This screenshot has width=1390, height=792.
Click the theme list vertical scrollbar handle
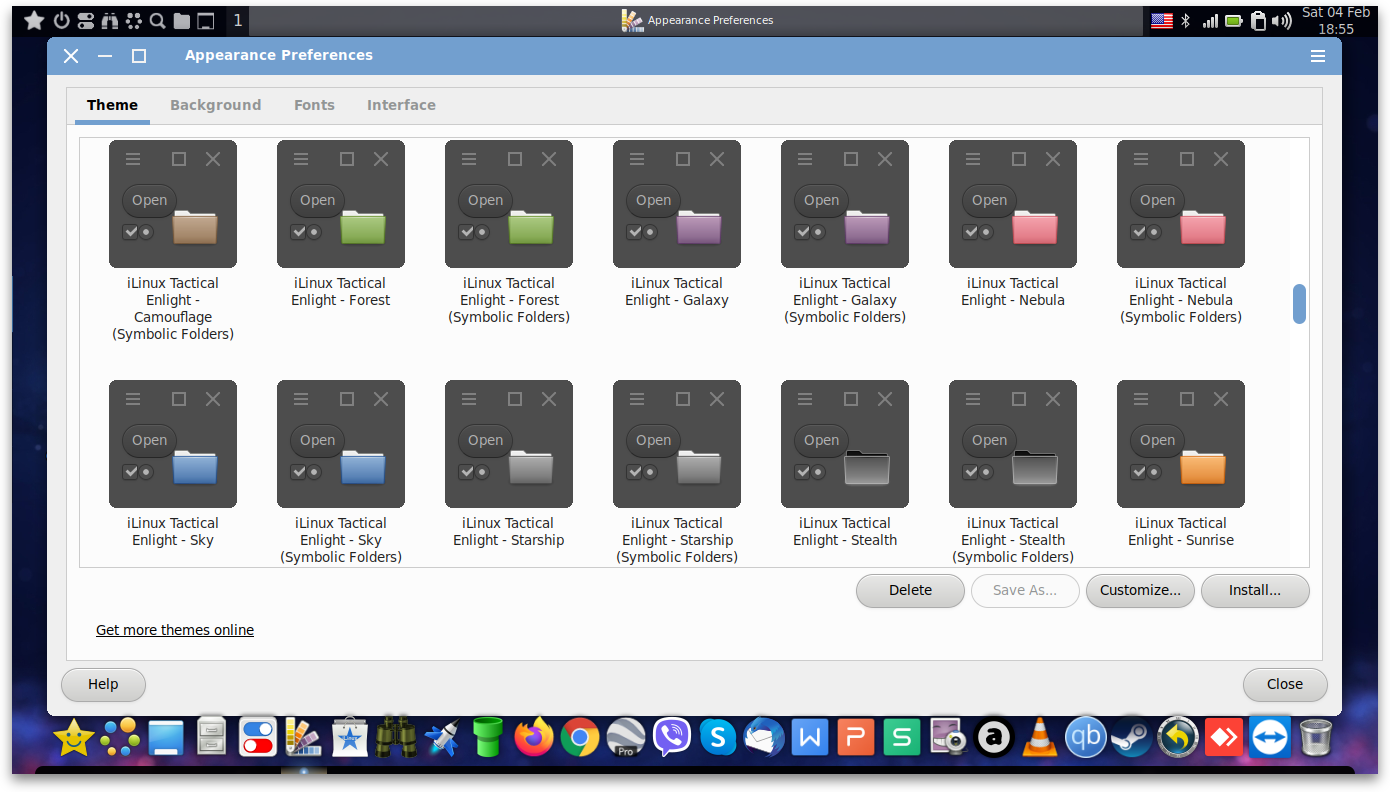(x=1299, y=304)
